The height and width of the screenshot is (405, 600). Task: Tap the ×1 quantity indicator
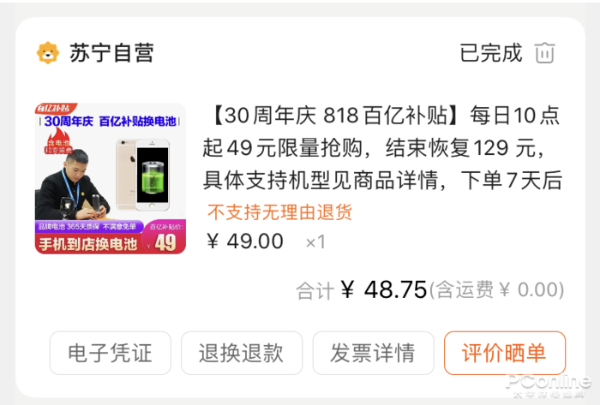(316, 242)
